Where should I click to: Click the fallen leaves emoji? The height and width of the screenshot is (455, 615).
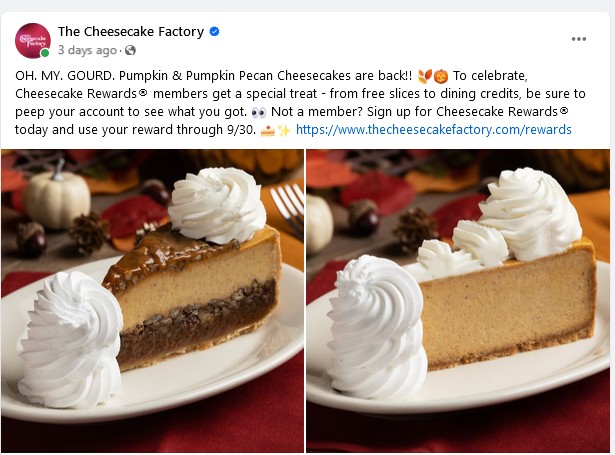tap(425, 76)
